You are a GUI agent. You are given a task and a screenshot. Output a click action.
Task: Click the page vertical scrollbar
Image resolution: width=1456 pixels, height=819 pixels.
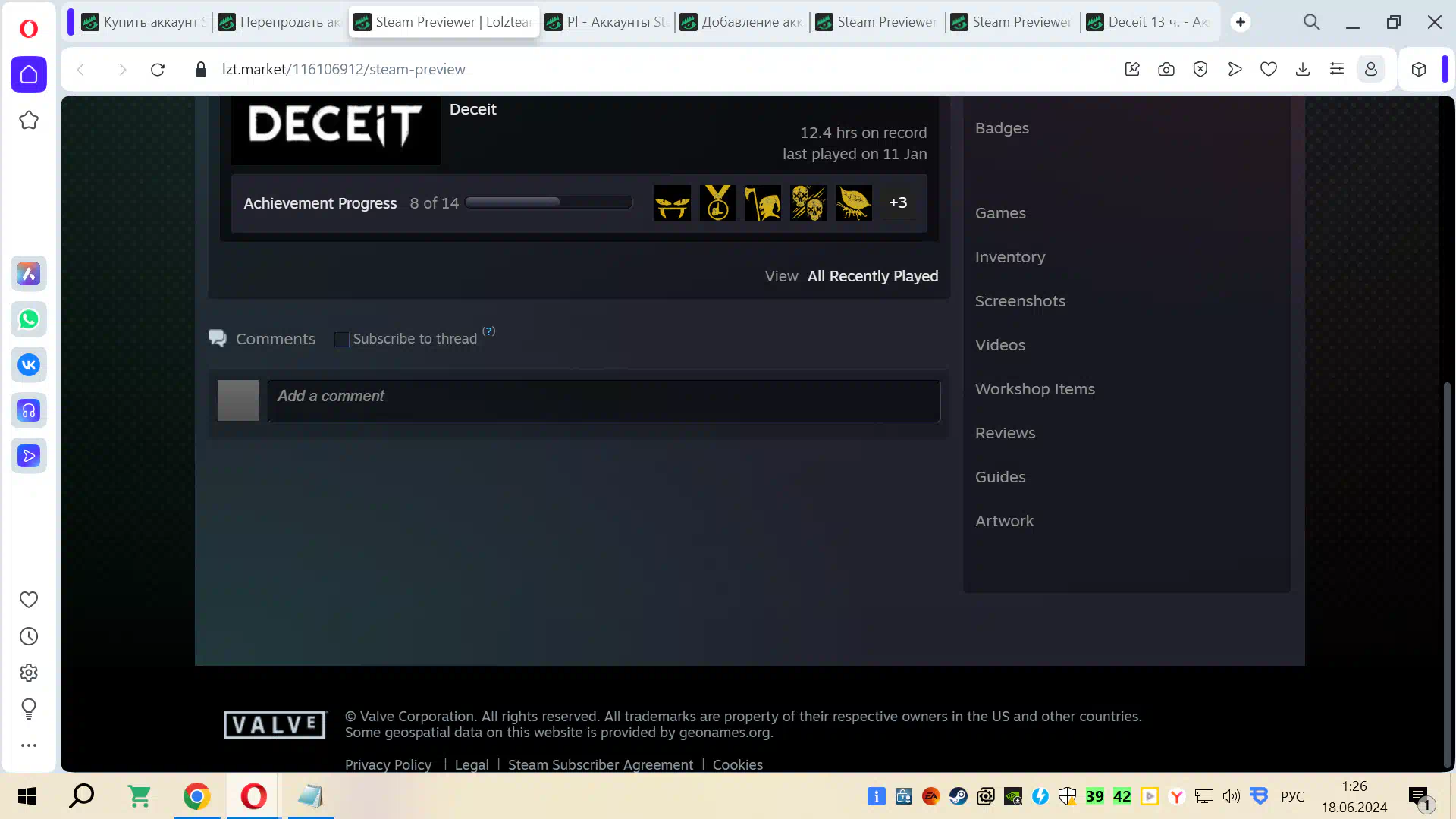1447,576
